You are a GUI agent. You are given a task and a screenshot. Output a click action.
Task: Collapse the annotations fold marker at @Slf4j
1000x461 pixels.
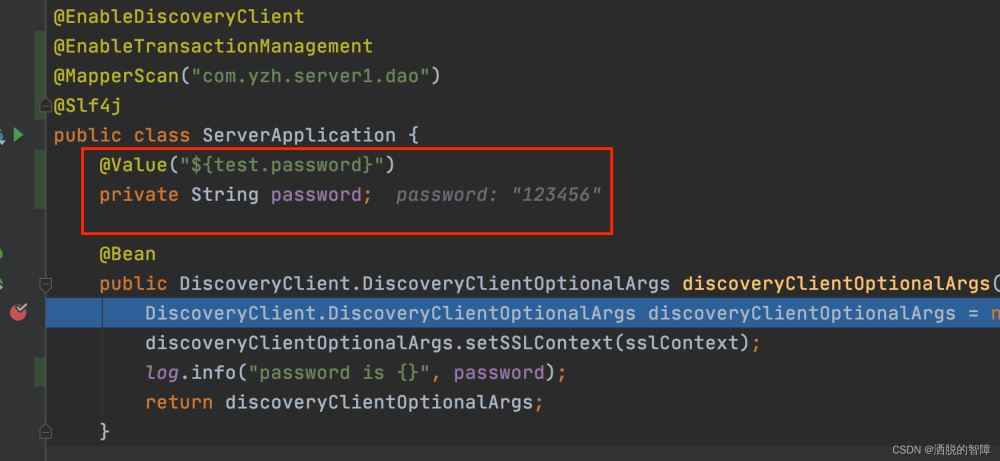[x=45, y=106]
